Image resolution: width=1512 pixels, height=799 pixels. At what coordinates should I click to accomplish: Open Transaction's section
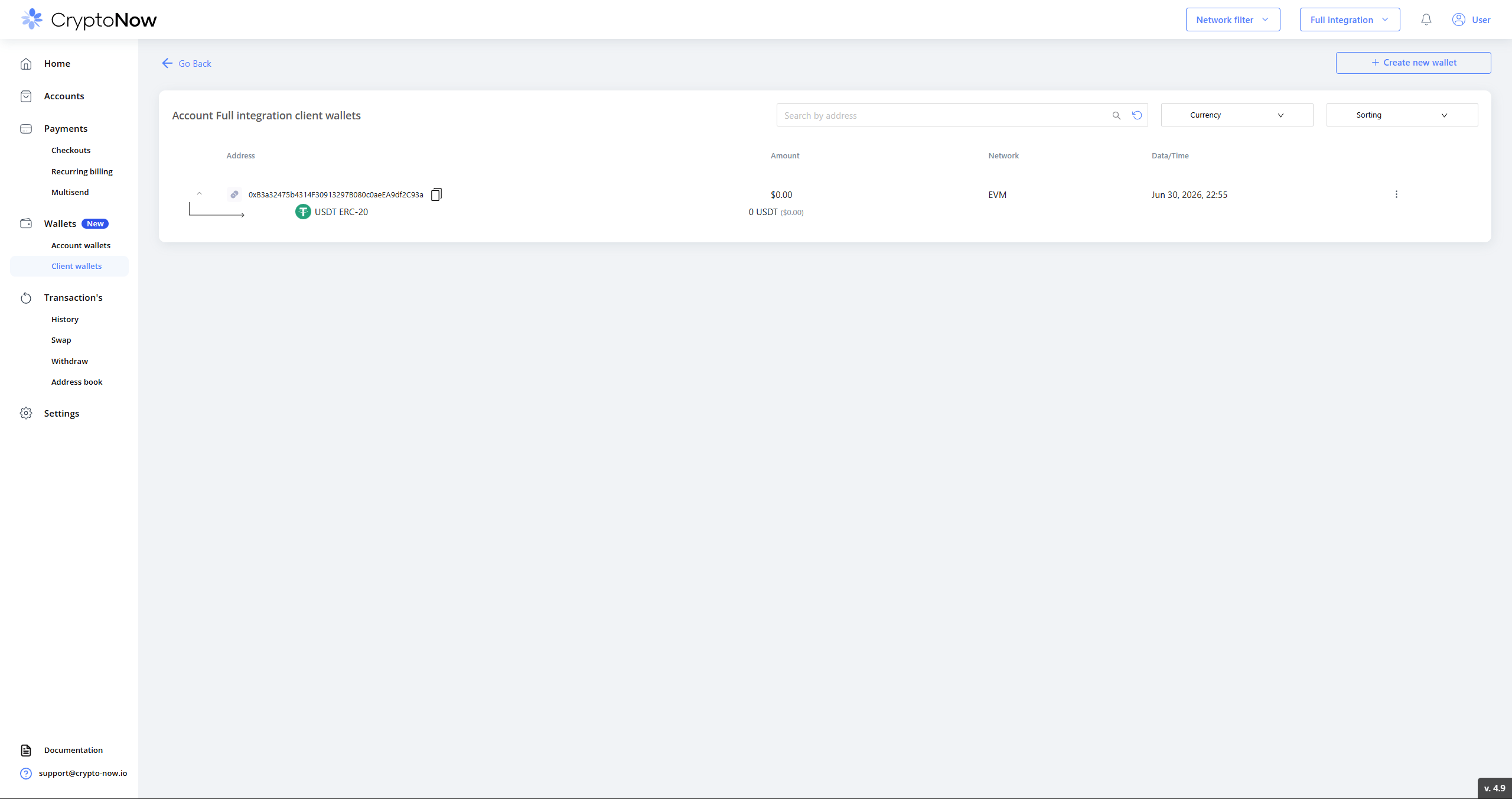[73, 298]
